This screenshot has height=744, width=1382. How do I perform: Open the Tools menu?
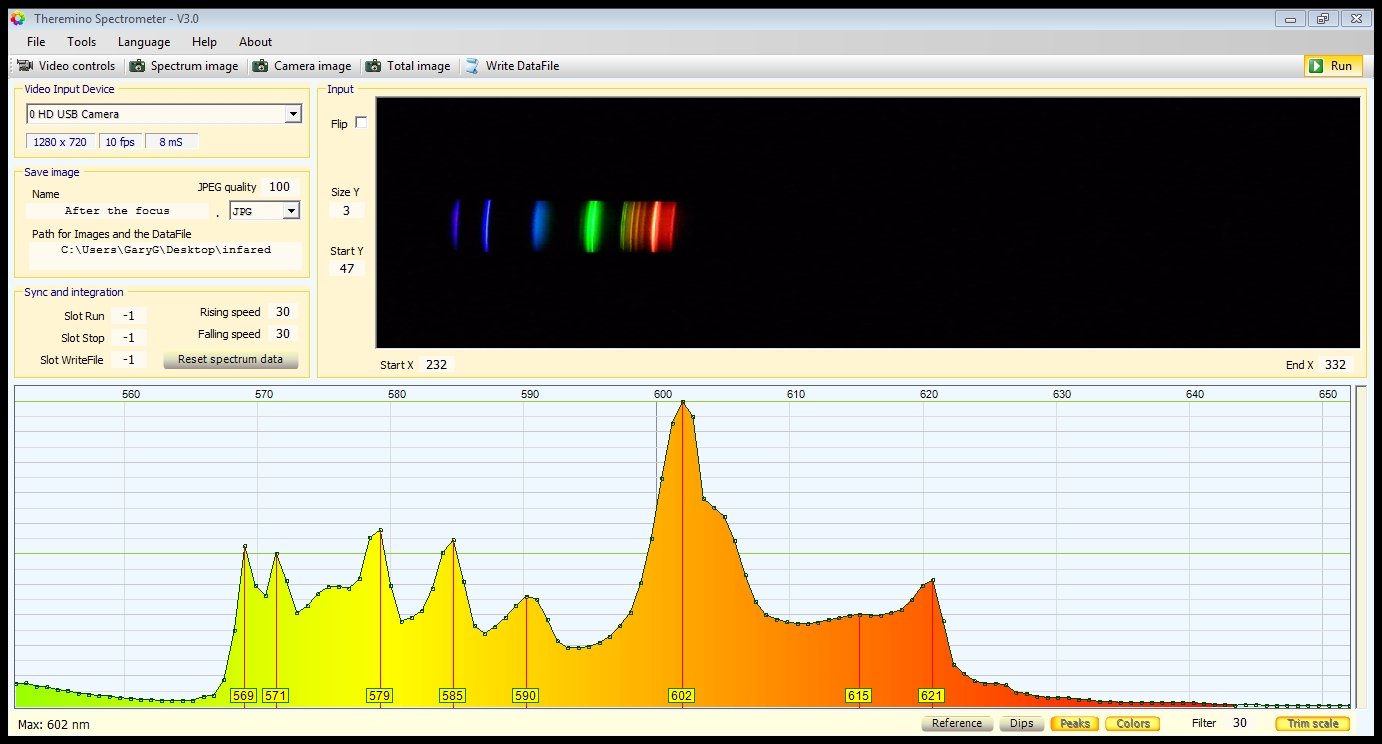pos(81,42)
